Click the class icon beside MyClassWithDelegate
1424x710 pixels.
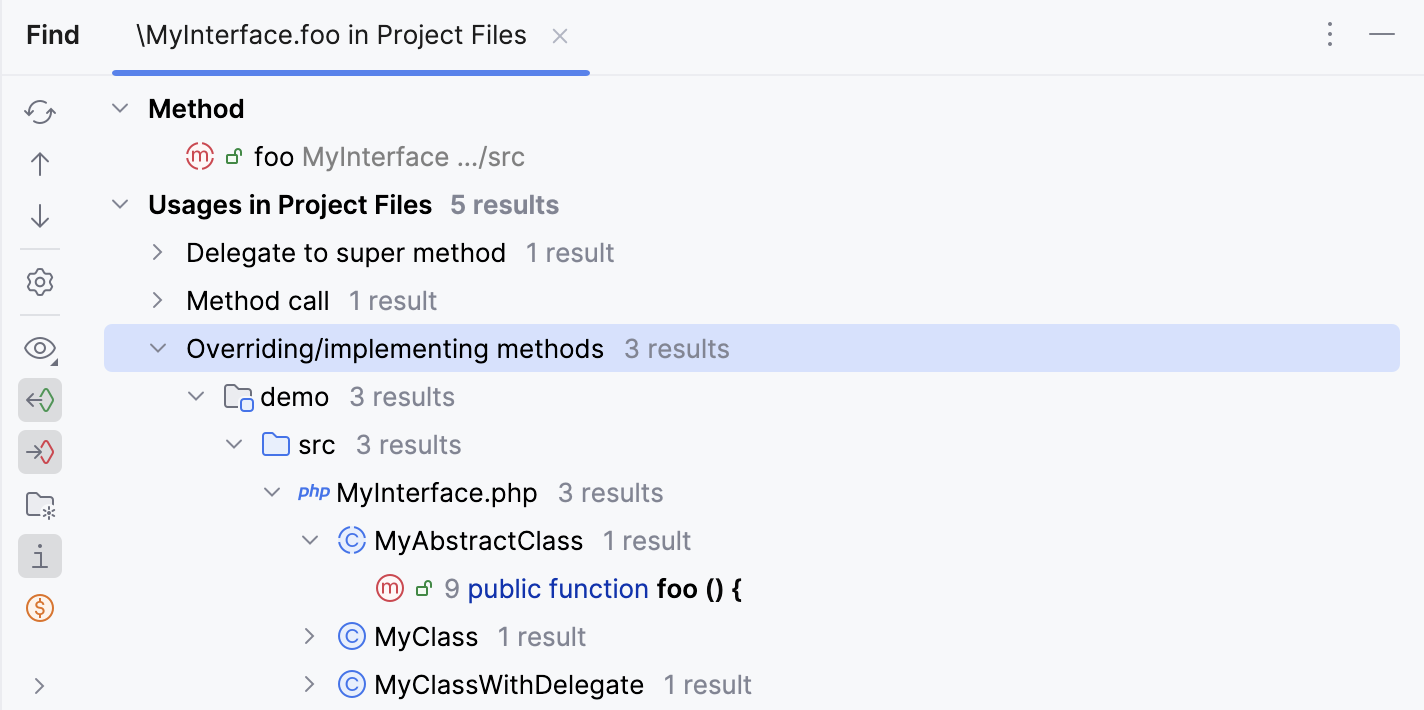pos(351,684)
